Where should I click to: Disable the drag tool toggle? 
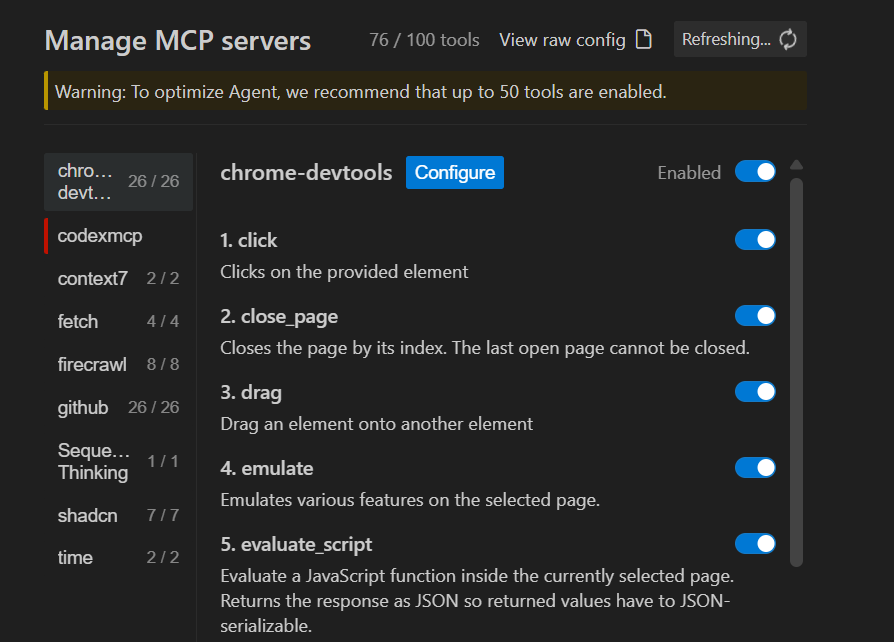(x=755, y=392)
